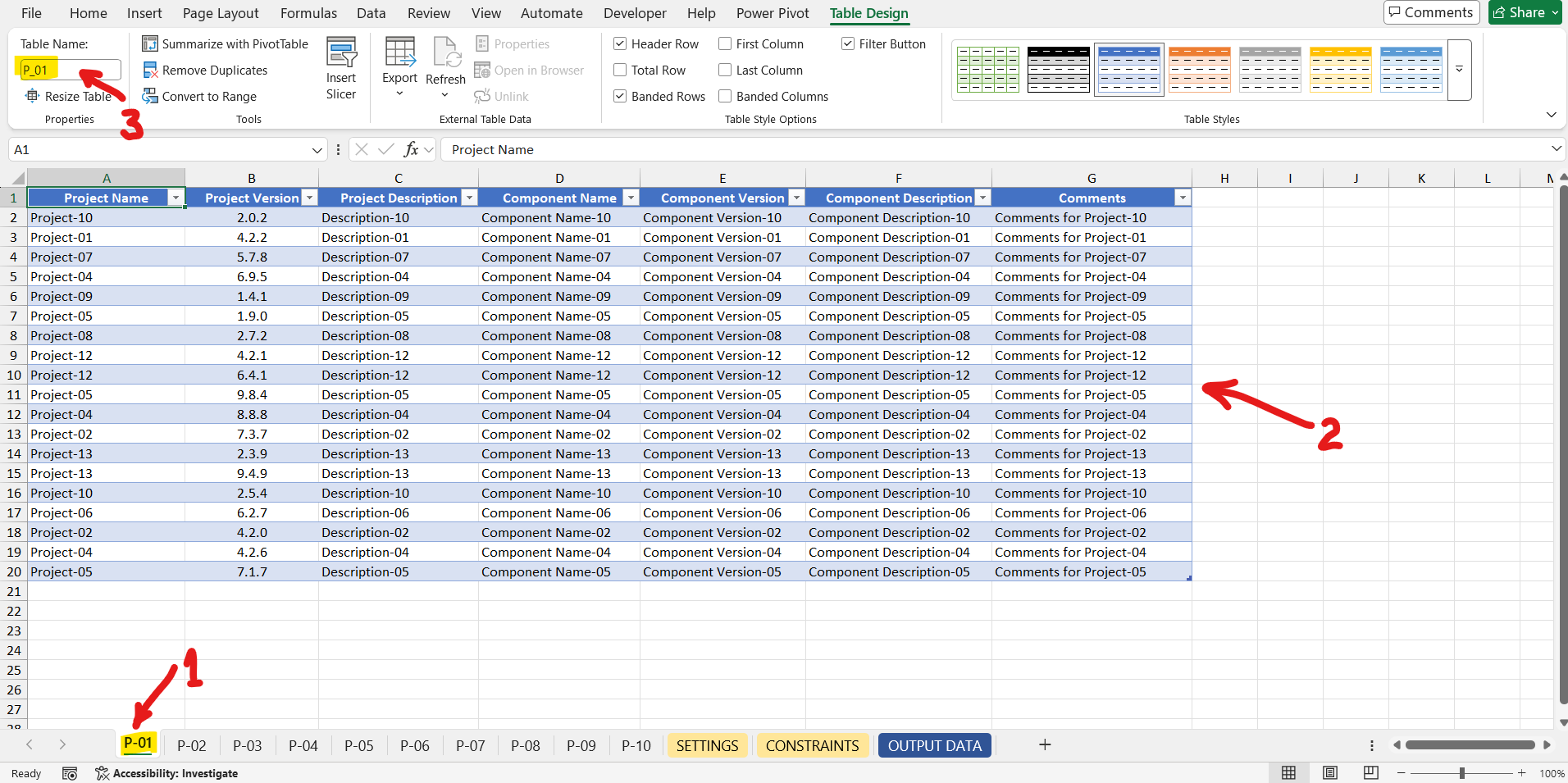
Task: Expand the formula bar
Action: (x=1556, y=148)
